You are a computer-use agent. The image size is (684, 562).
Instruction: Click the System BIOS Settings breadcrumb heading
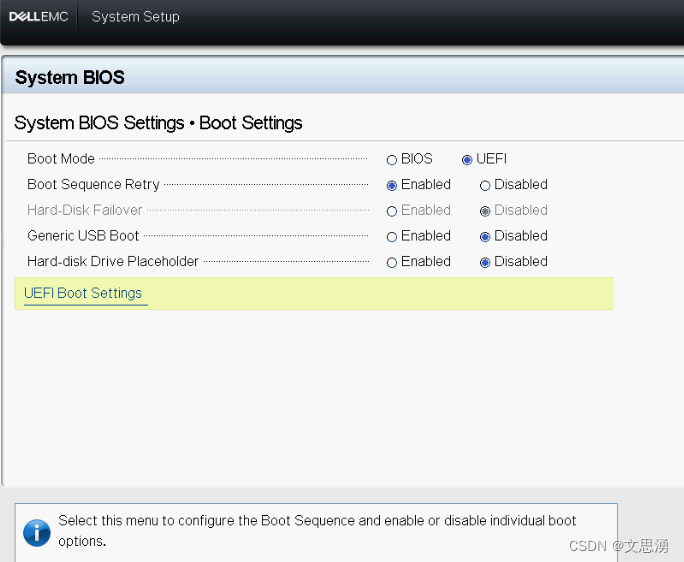(158, 123)
